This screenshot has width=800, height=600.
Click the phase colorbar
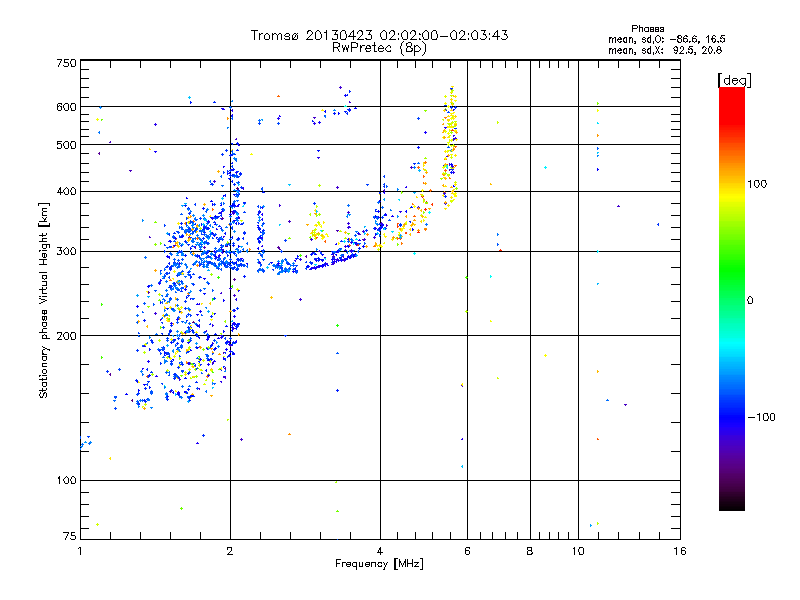[x=732, y=298]
